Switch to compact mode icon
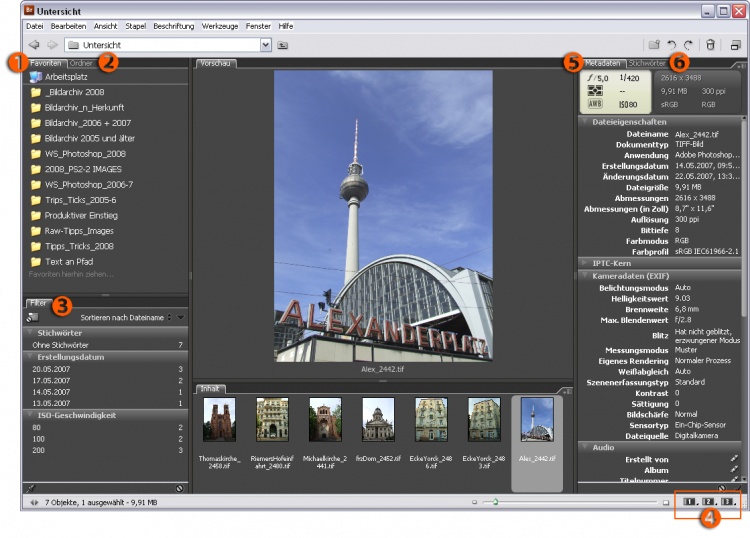 [x=735, y=45]
